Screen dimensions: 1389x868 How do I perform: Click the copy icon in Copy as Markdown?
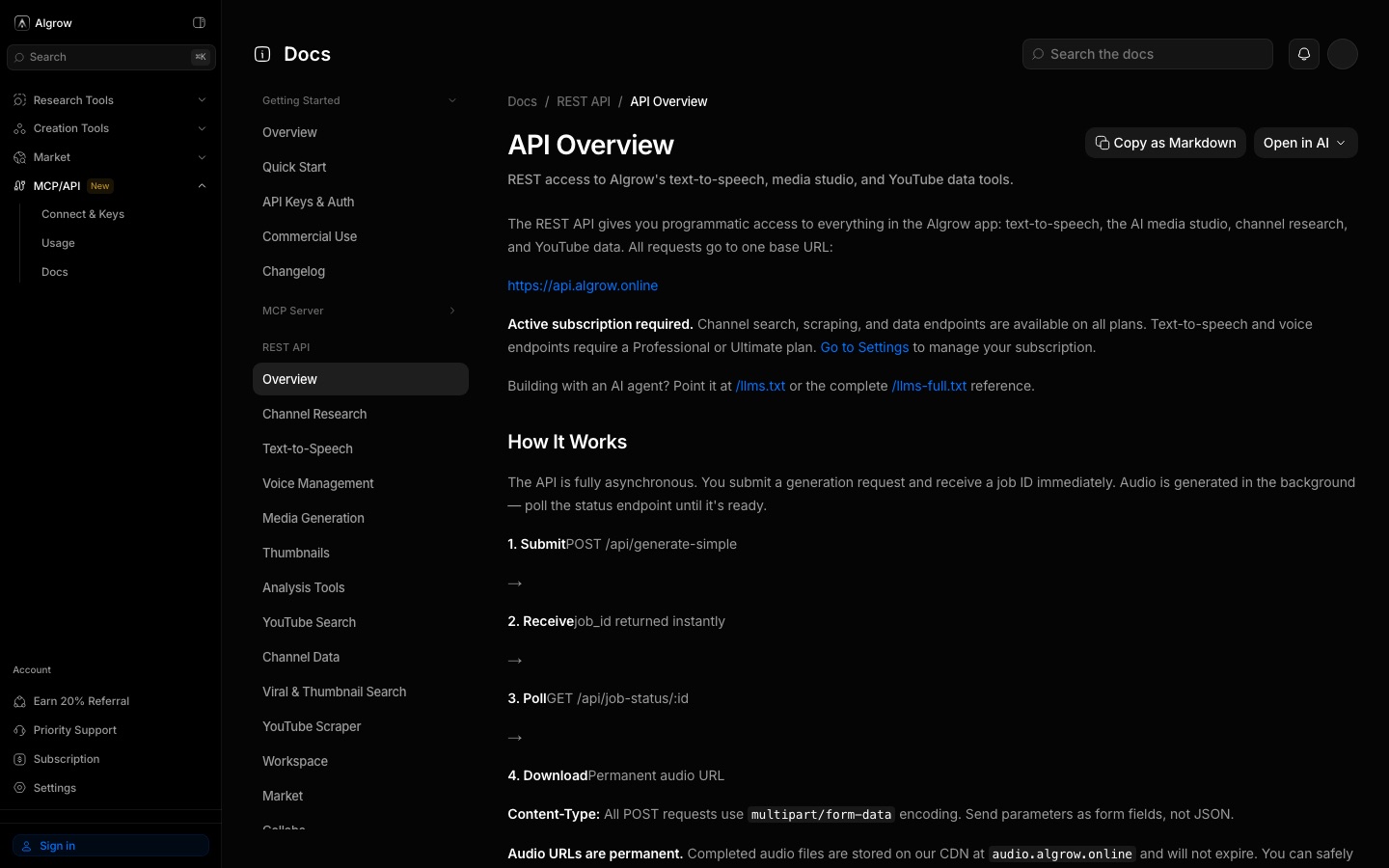1102,143
